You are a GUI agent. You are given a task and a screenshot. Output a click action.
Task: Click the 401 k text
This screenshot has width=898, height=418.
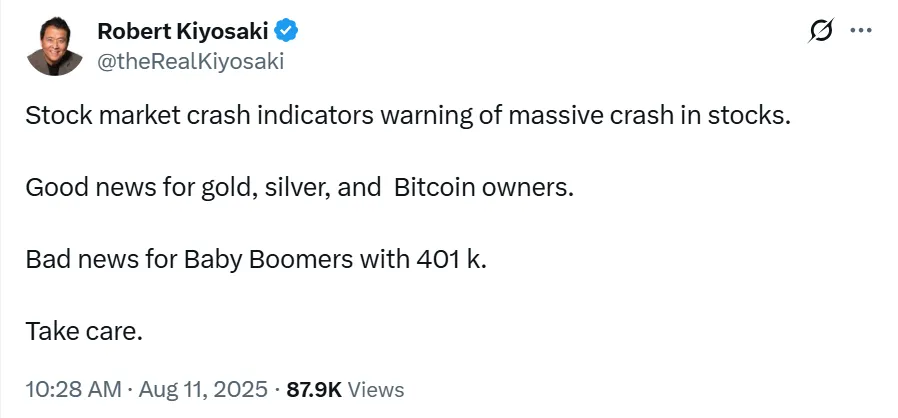click(447, 259)
